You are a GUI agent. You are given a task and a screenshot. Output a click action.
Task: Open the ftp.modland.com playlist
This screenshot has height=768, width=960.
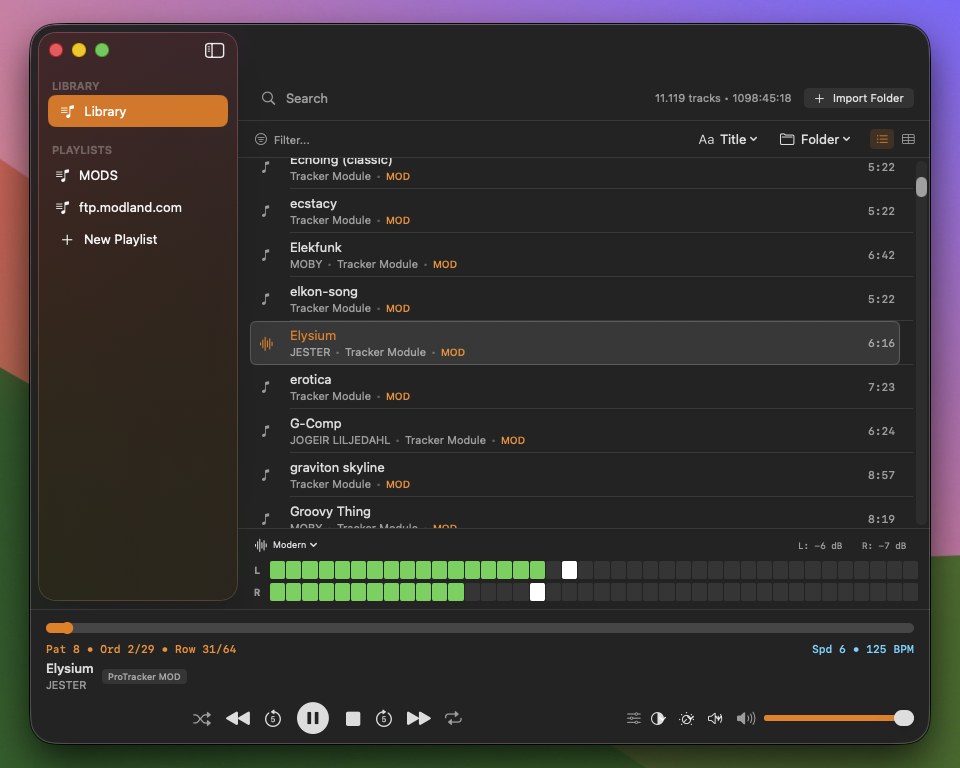138,208
